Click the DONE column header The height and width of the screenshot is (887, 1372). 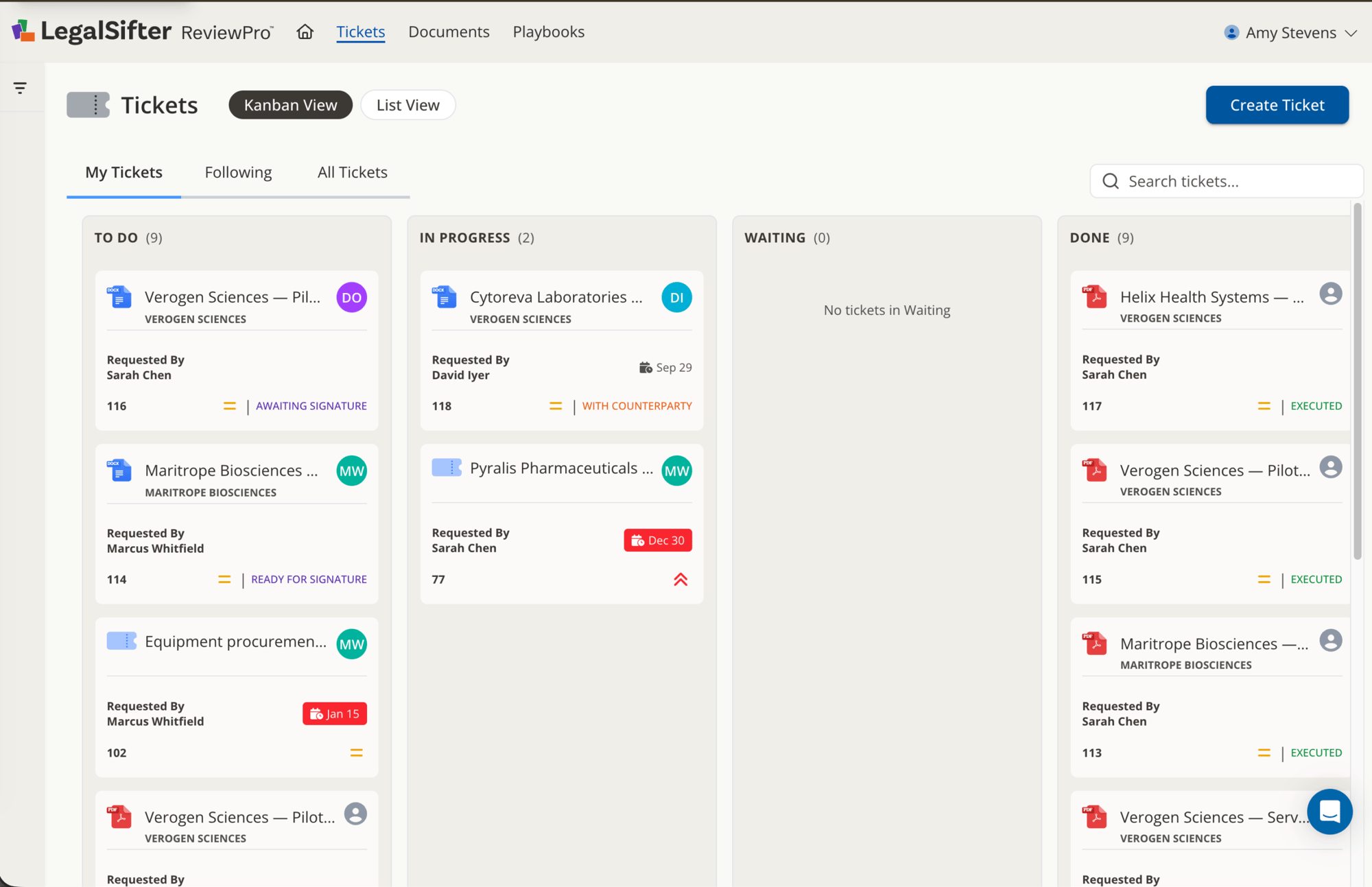[x=1102, y=238]
